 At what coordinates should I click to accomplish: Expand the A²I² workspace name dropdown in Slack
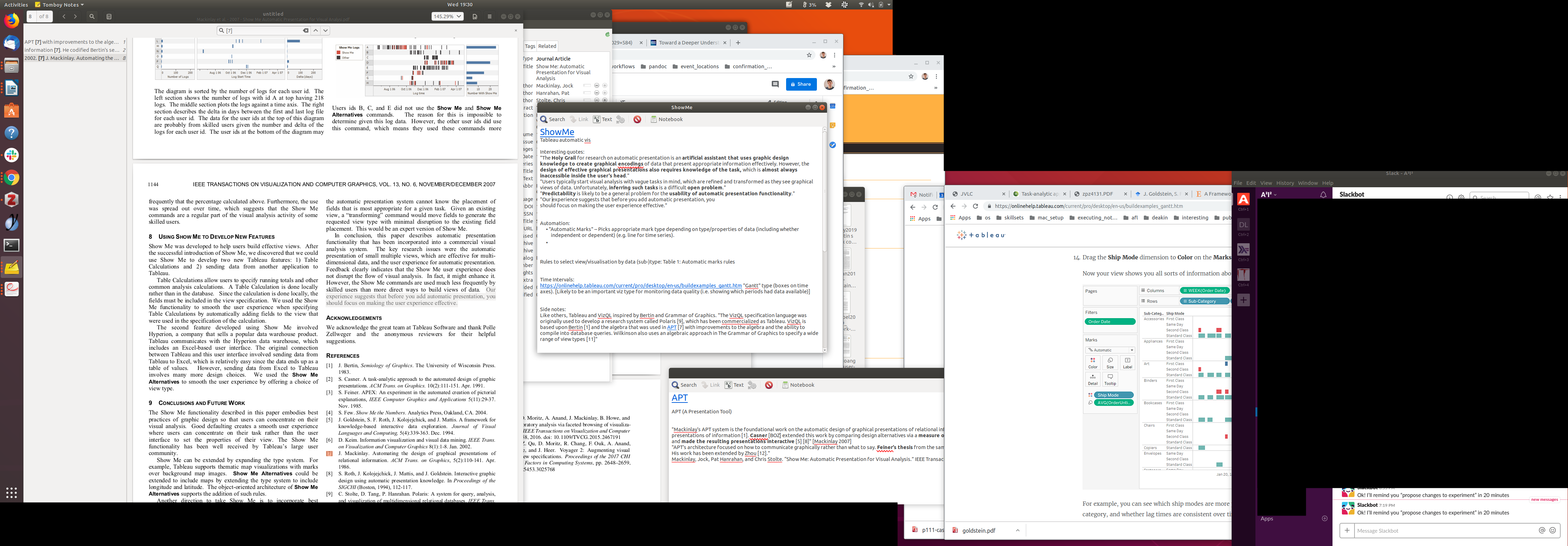[x=1268, y=195]
